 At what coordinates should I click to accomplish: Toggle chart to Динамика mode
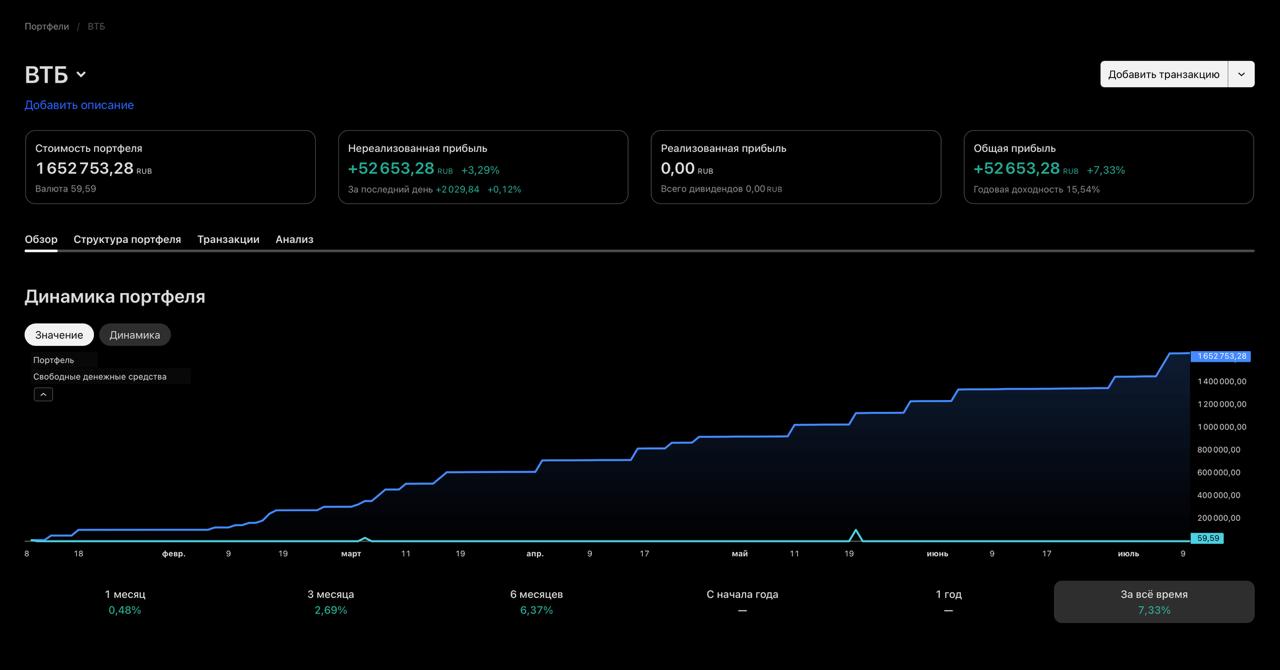click(135, 335)
